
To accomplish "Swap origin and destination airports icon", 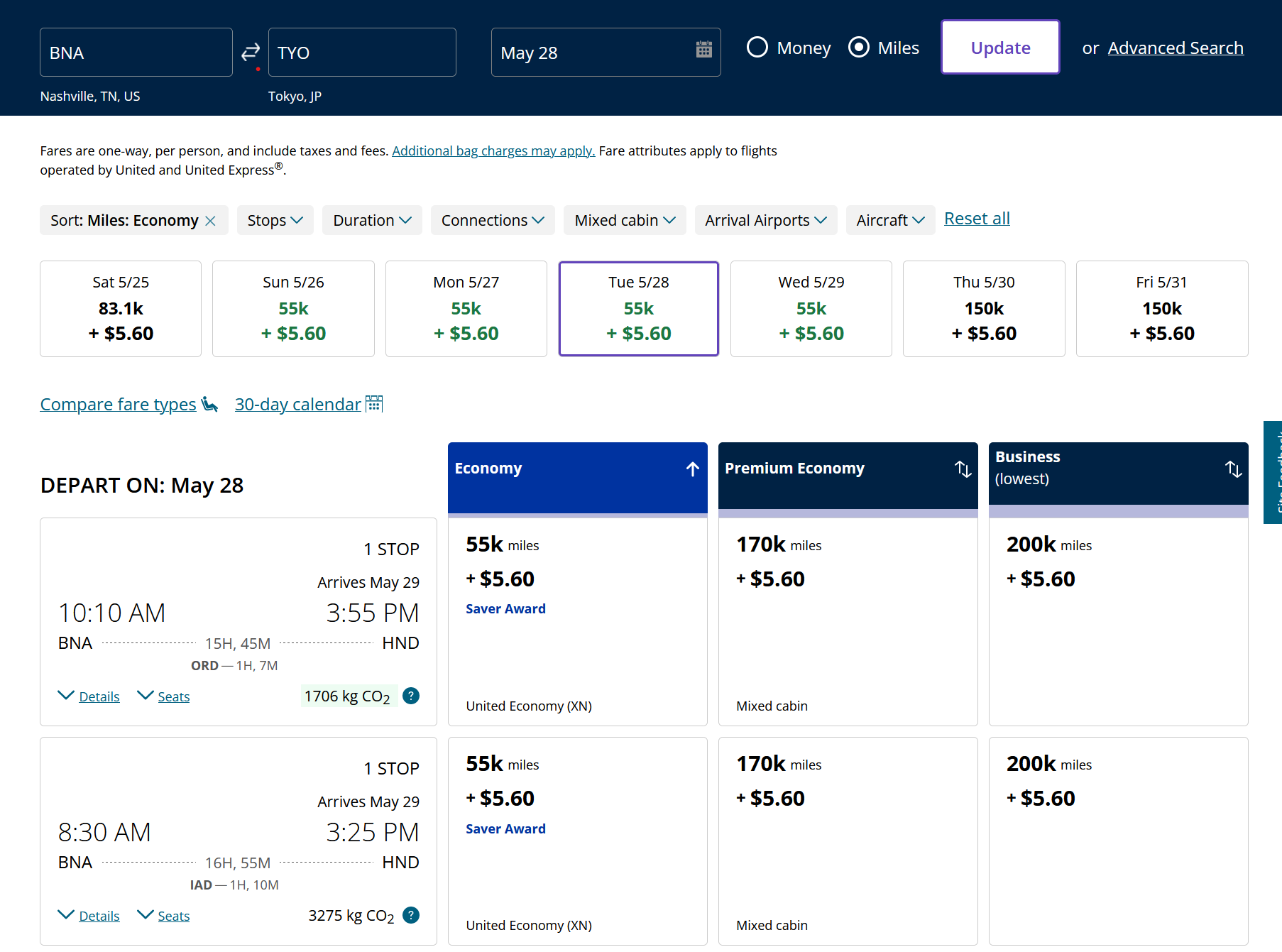I will click(x=251, y=52).
